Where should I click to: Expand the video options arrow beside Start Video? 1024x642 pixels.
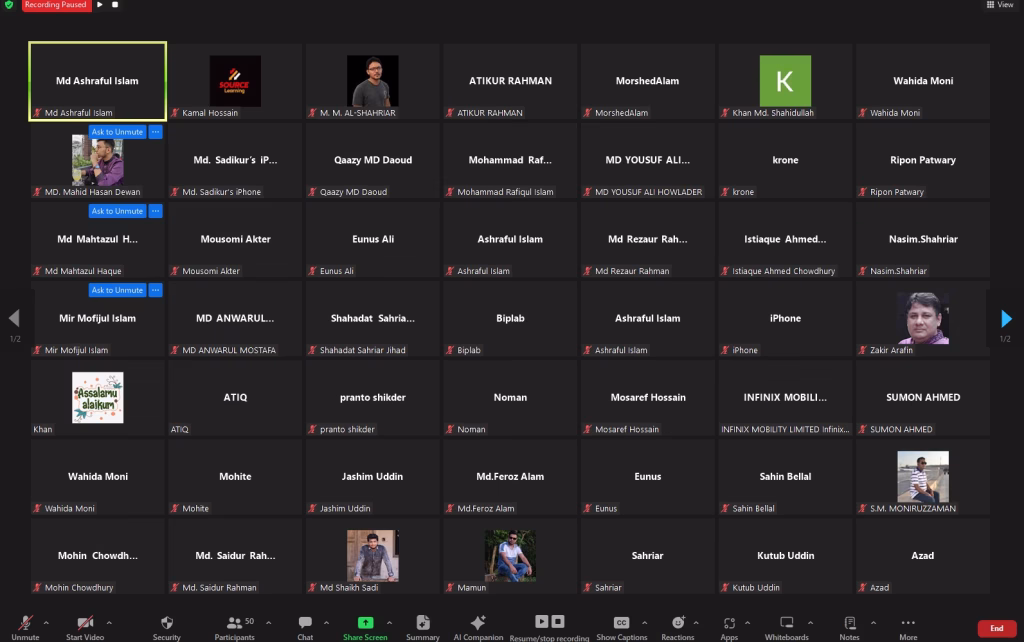point(109,621)
